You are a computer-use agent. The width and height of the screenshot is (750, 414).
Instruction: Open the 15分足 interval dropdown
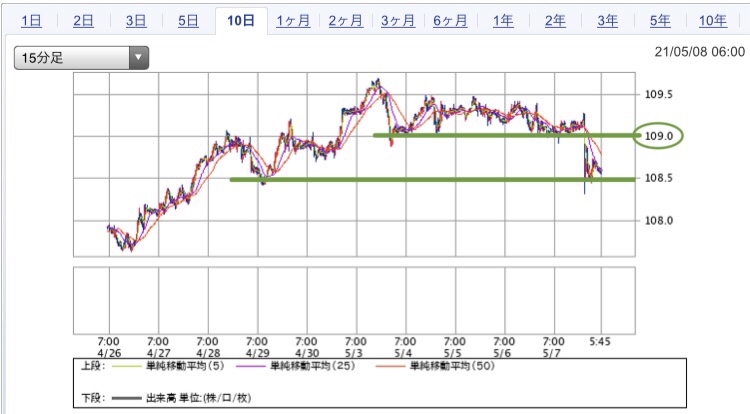[x=81, y=58]
